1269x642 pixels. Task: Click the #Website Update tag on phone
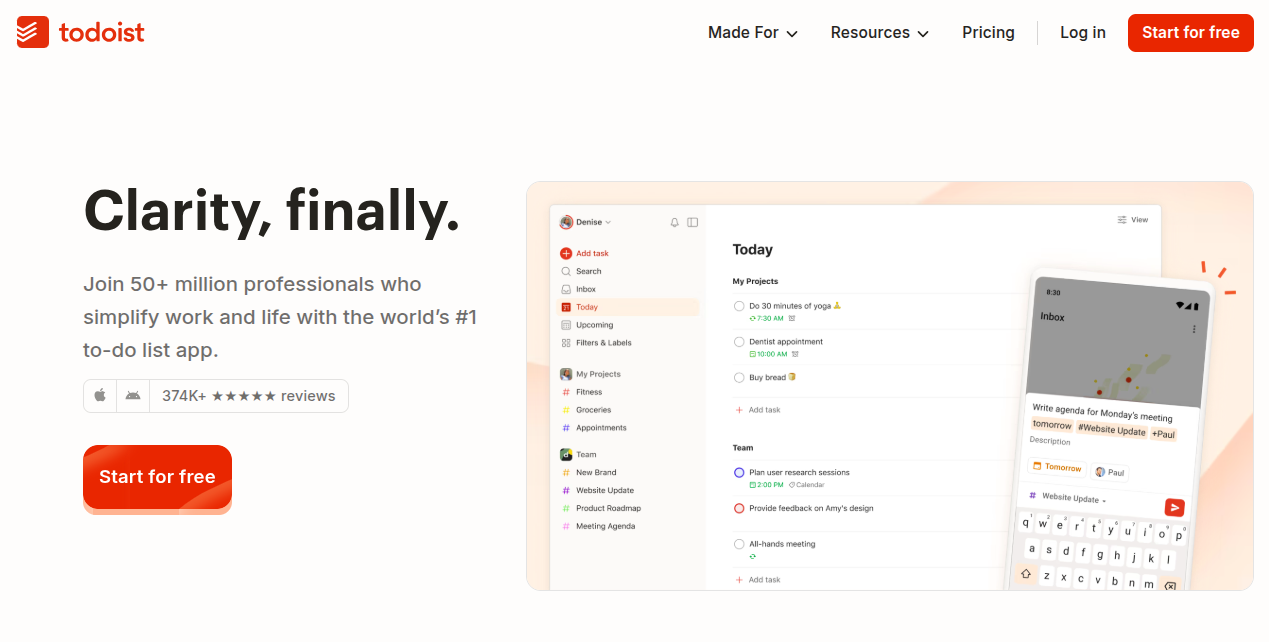click(1111, 430)
